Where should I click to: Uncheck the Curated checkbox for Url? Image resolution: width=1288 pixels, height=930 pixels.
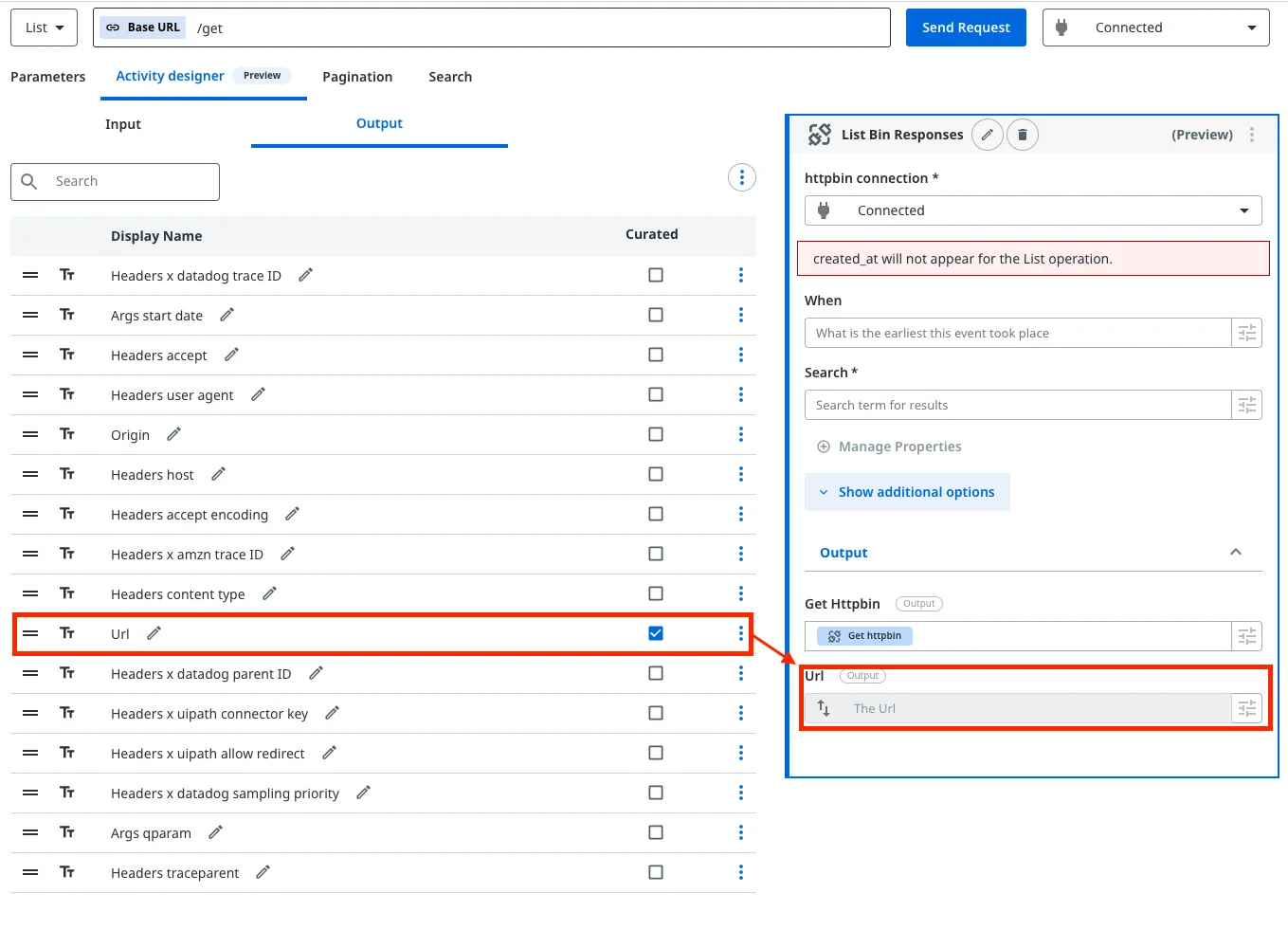pyautogui.click(x=655, y=633)
